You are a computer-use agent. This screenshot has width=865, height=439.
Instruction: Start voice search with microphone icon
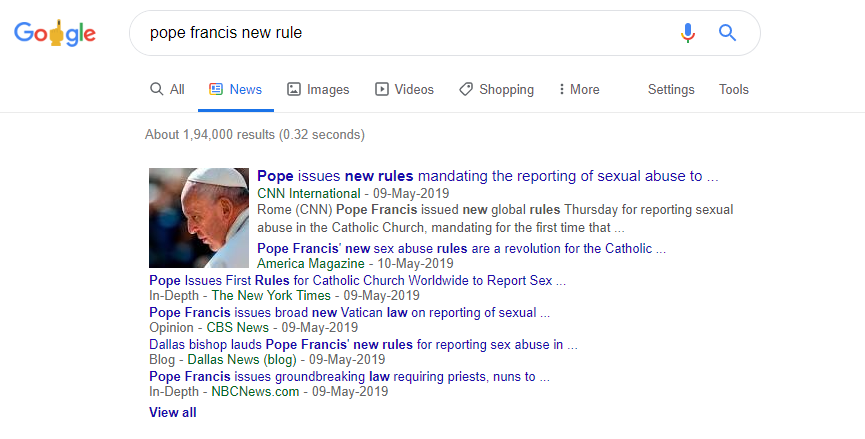(x=687, y=33)
